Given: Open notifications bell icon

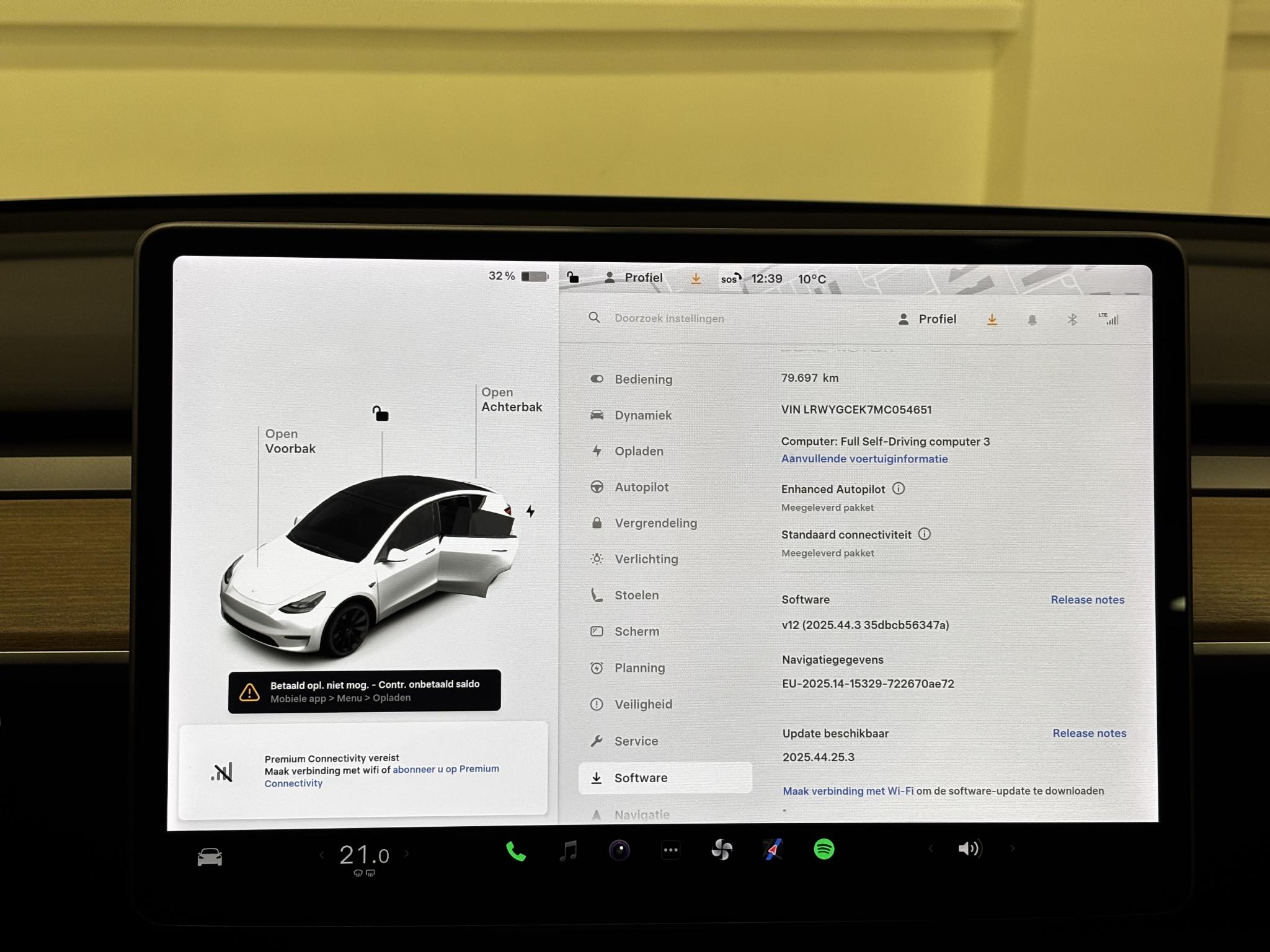Looking at the screenshot, I should tap(1032, 320).
